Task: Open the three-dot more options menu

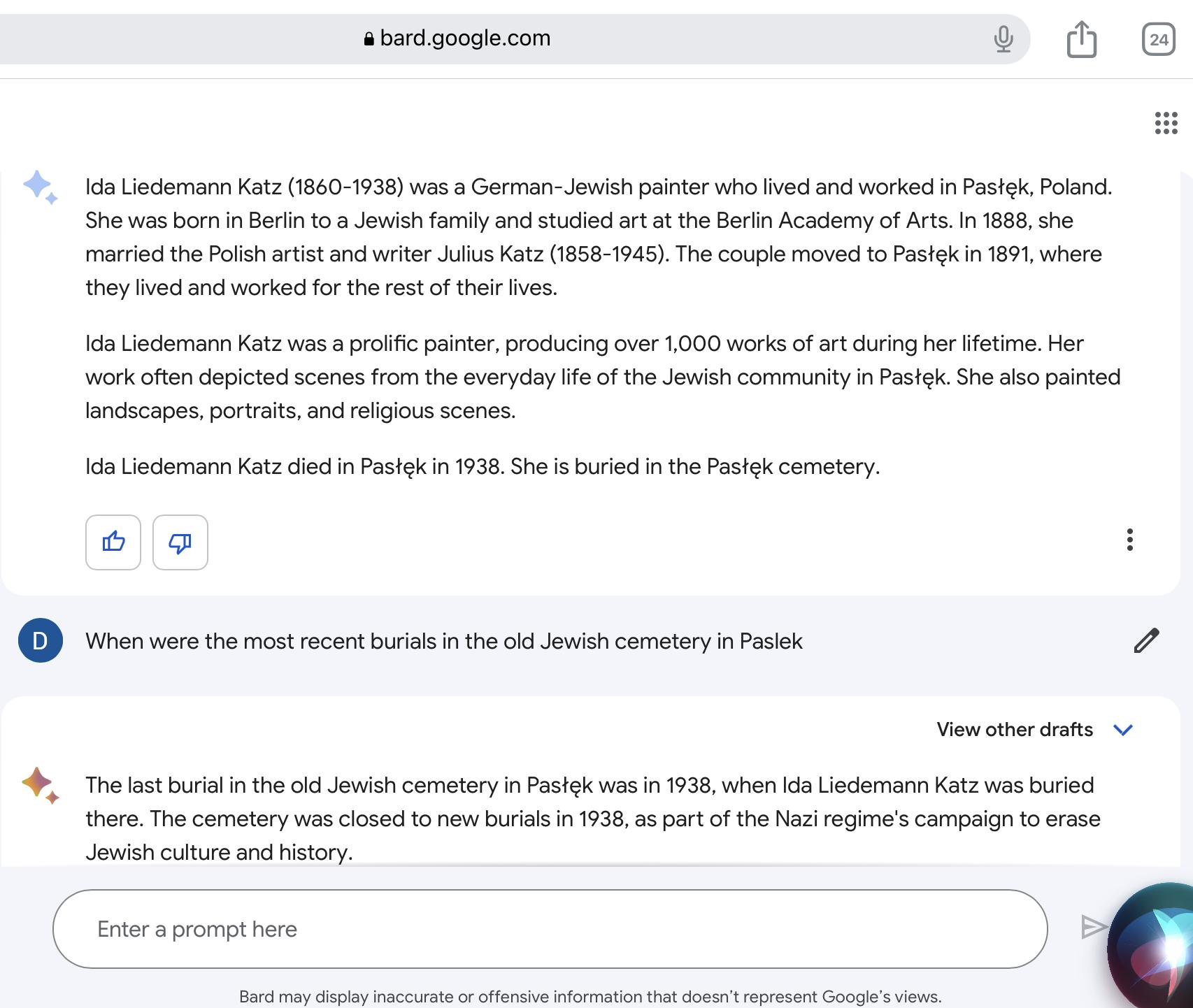Action: (x=1130, y=540)
